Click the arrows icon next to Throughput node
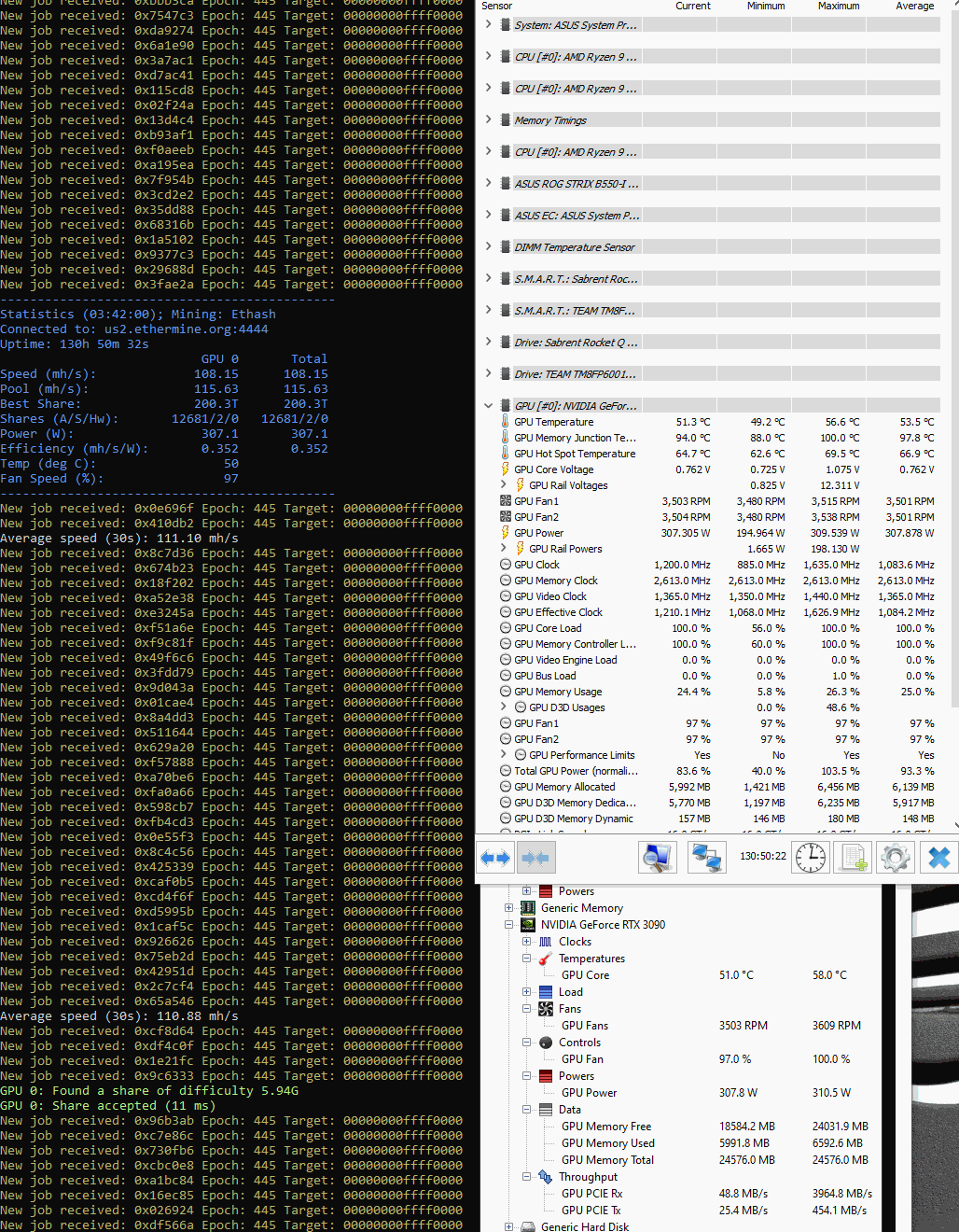959x1232 pixels. pyautogui.click(x=546, y=1177)
